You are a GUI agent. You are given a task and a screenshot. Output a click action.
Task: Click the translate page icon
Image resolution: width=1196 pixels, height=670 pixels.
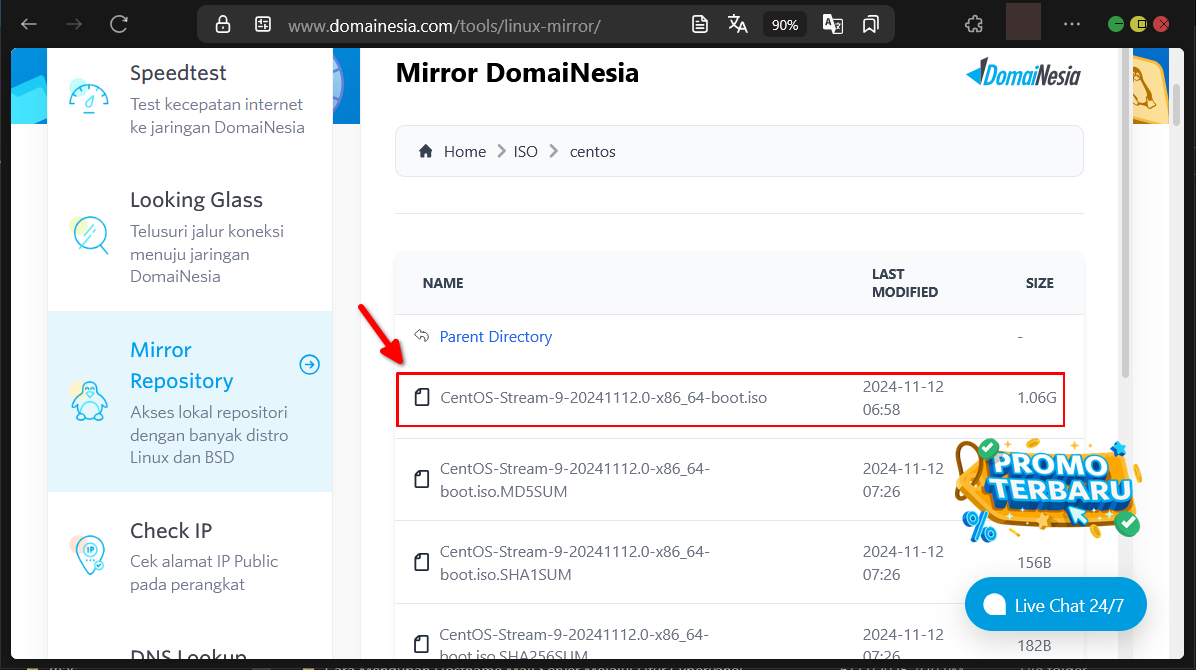[x=738, y=24]
